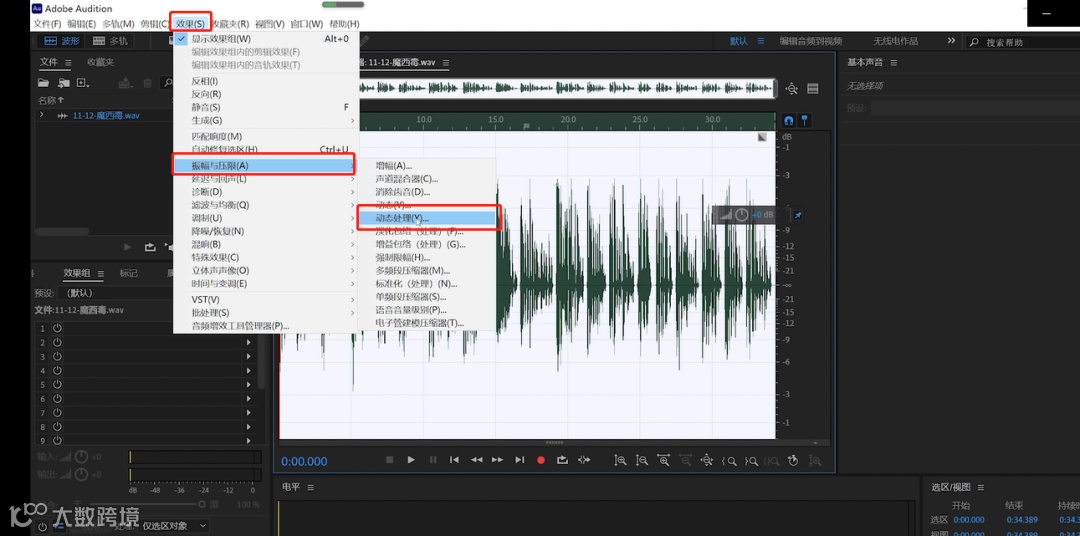The height and width of the screenshot is (536, 1080).
Task: Jump to previous marker in the transport bar
Action: tap(455, 460)
